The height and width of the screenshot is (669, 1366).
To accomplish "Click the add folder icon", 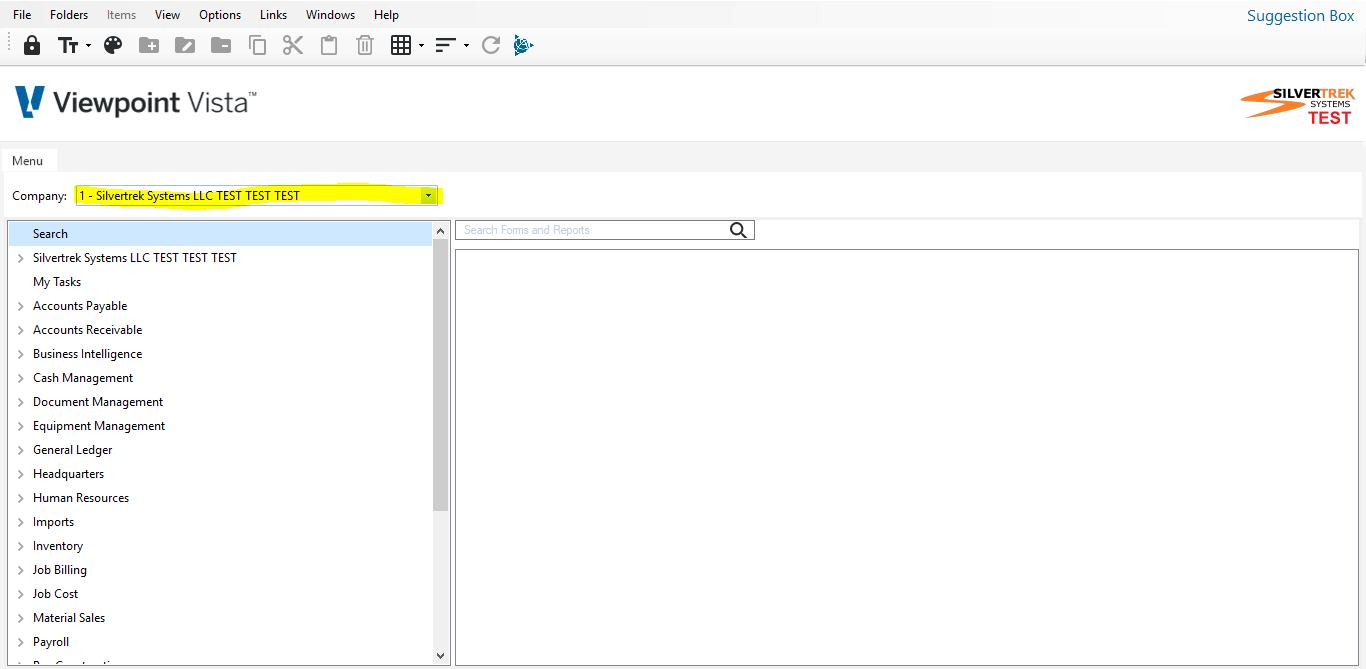I will coord(149,45).
